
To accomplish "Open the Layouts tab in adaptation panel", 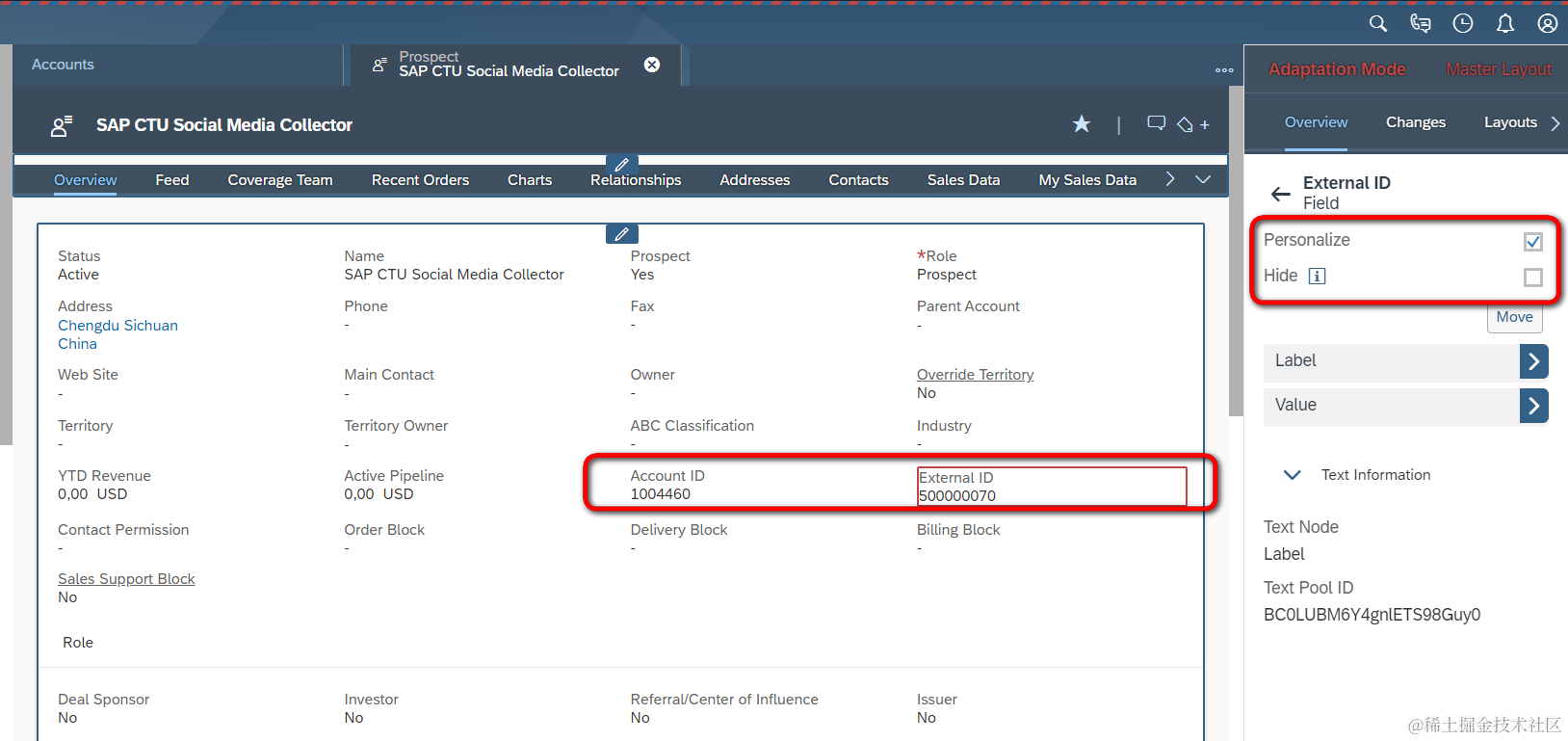I will [1510, 122].
